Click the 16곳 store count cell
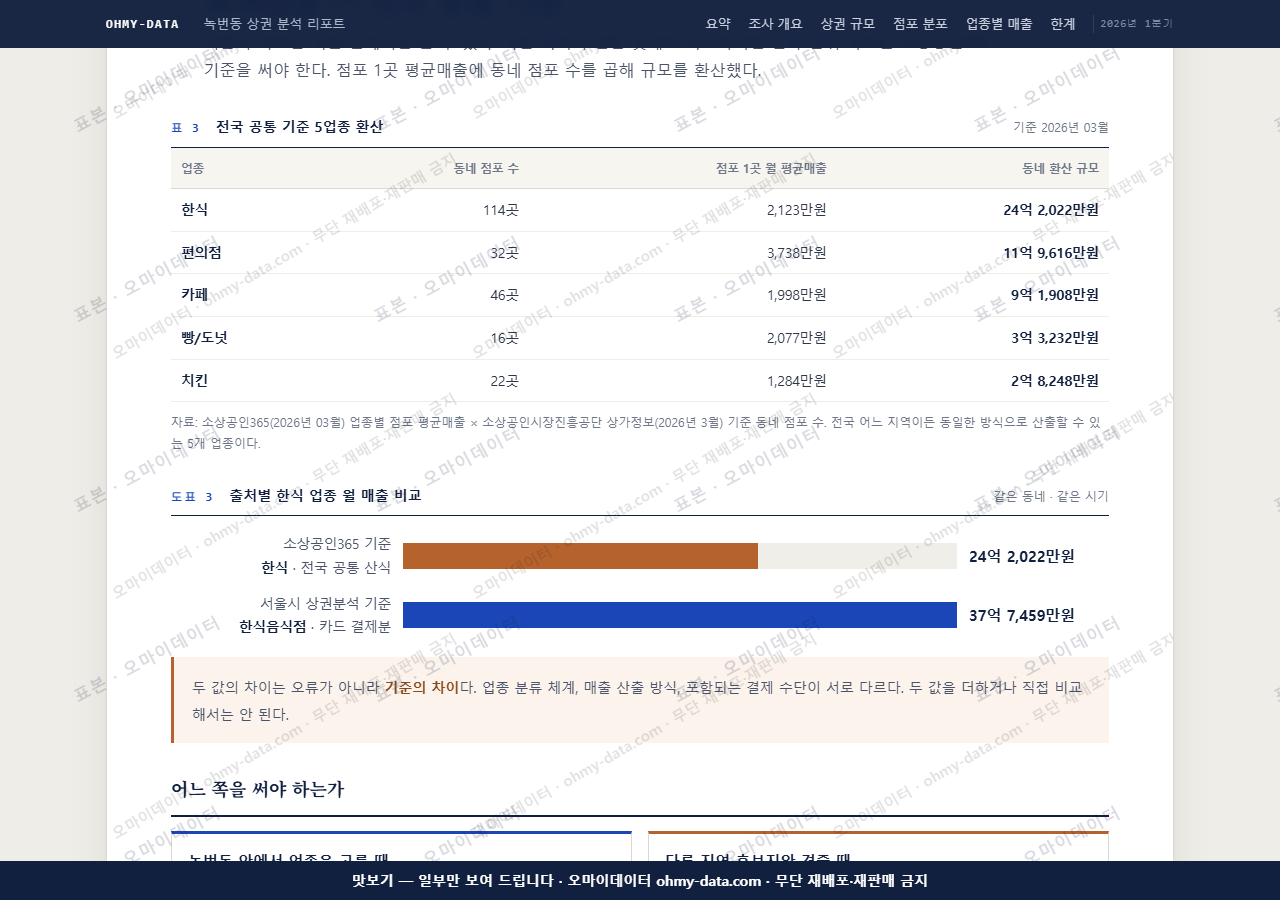 [x=504, y=338]
